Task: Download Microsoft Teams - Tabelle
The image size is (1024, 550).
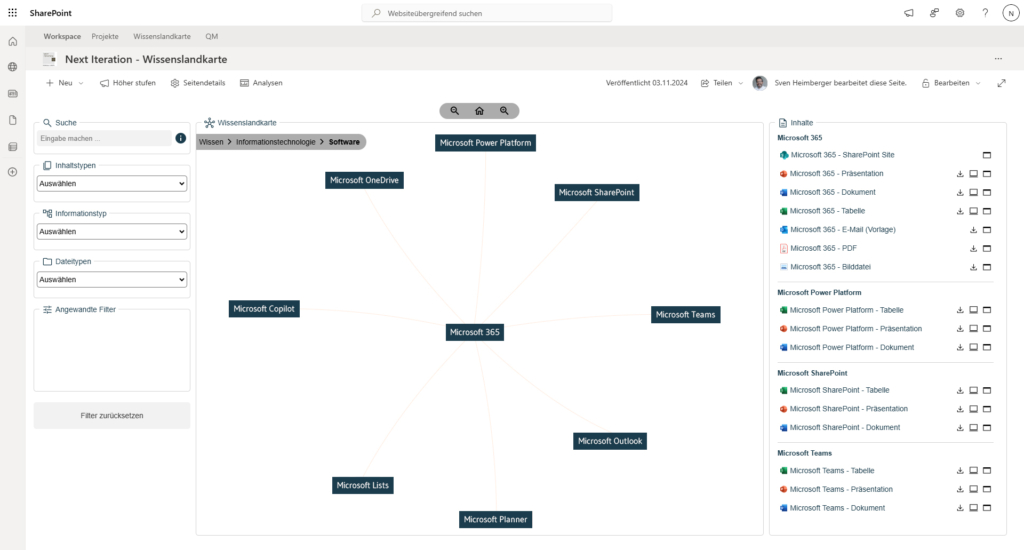Action: 960,471
